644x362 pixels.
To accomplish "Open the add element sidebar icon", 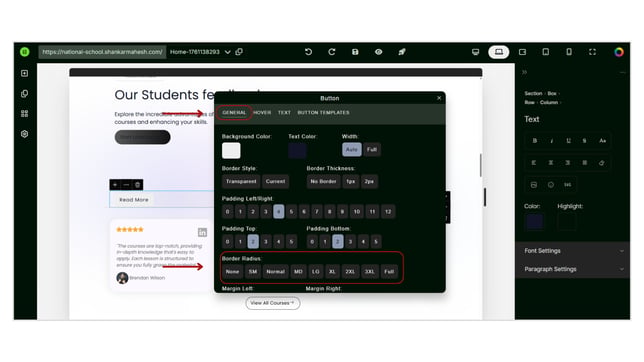I will click(25, 73).
